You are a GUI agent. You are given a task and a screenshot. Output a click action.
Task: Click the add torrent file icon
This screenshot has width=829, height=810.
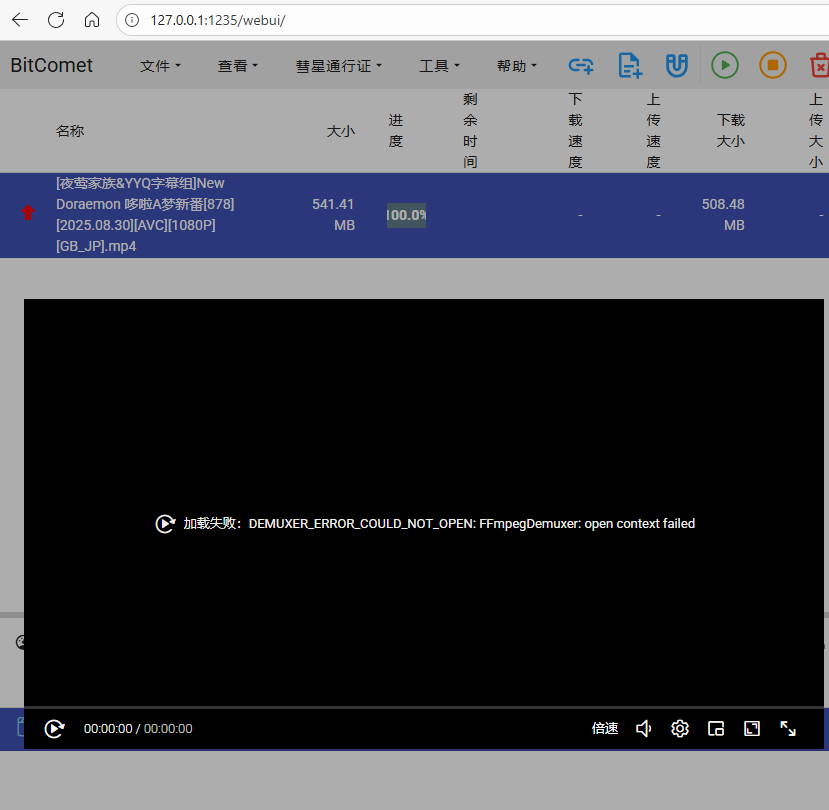tap(629, 66)
